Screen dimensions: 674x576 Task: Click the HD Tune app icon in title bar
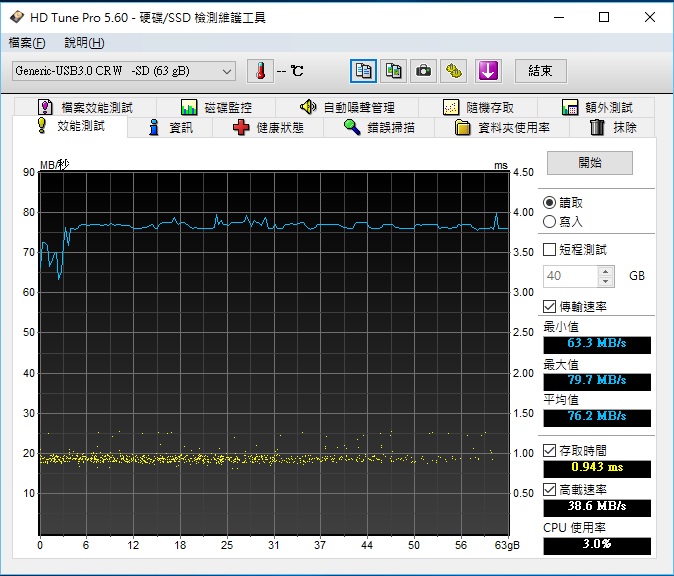[17, 17]
